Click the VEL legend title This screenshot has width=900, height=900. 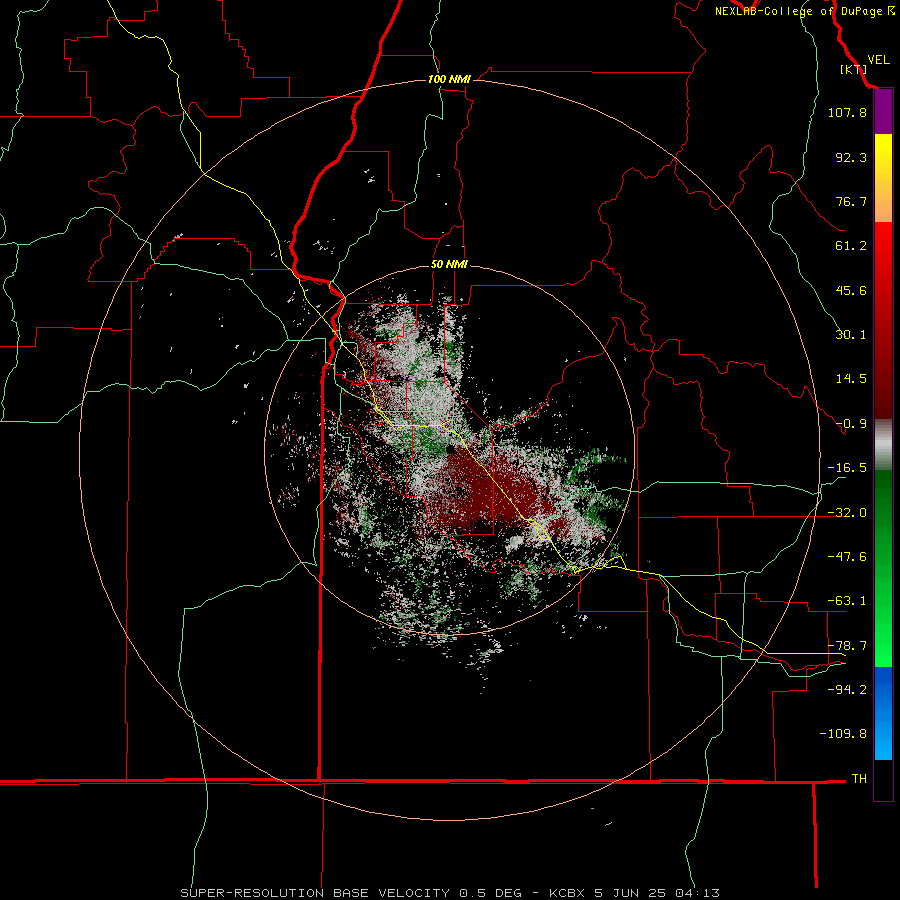tap(878, 60)
